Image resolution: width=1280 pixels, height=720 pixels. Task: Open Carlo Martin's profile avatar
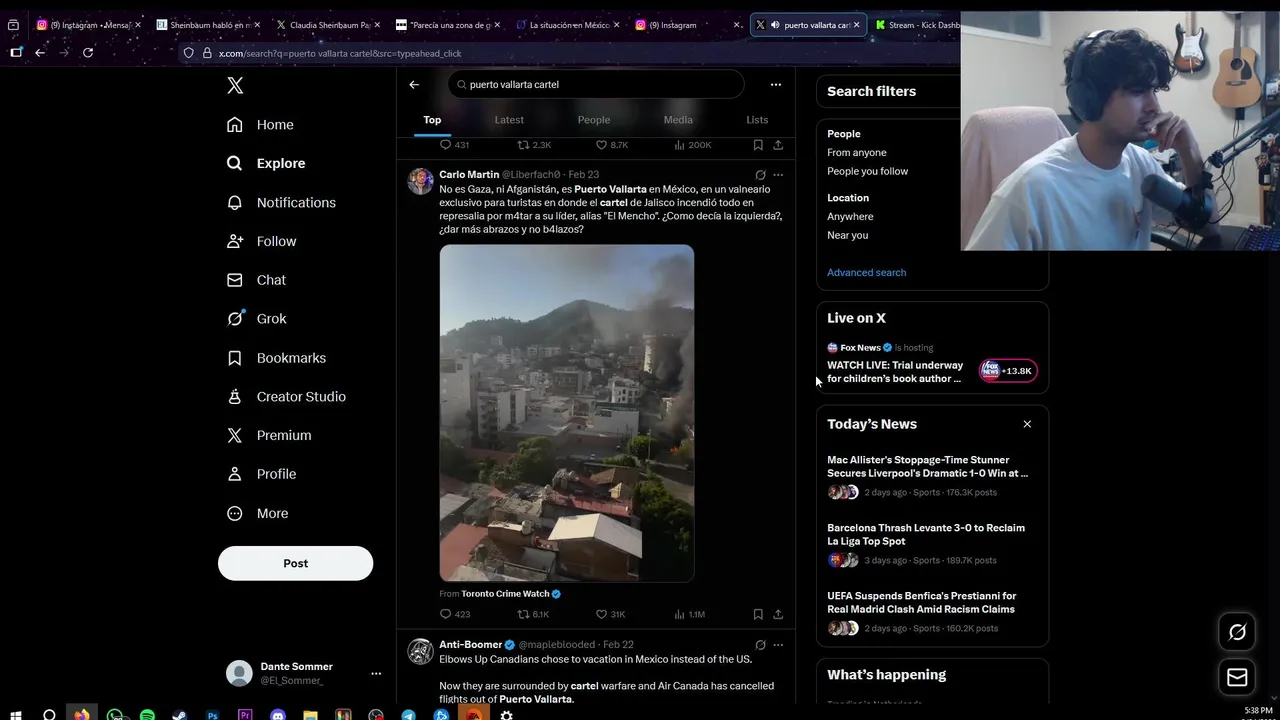click(420, 181)
